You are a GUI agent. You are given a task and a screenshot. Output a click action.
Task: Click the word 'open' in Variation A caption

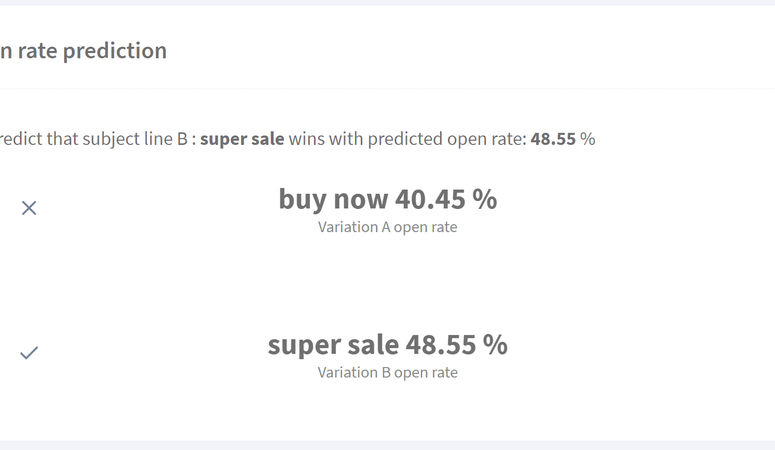[x=407, y=227]
